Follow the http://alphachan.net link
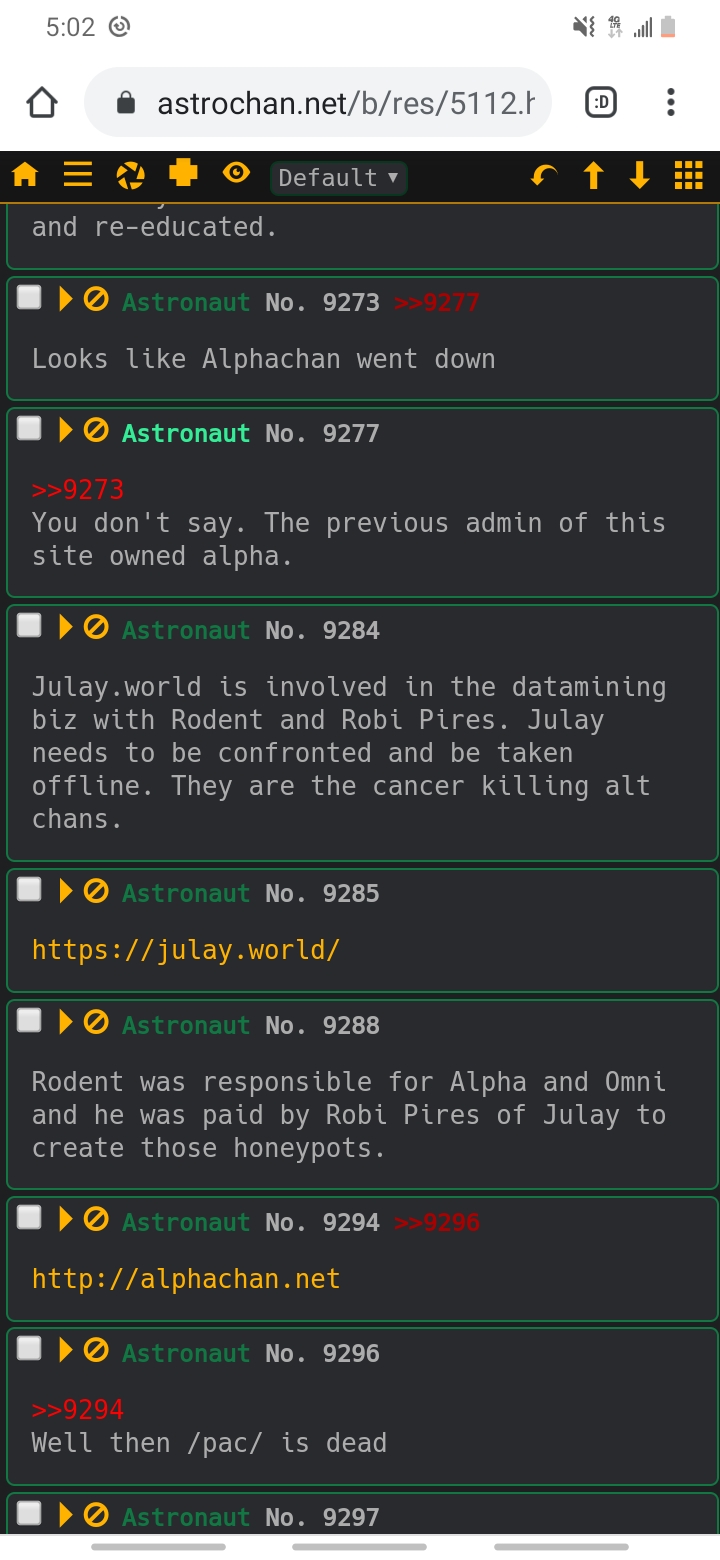Image resolution: width=720 pixels, height=1560 pixels. click(x=186, y=1278)
